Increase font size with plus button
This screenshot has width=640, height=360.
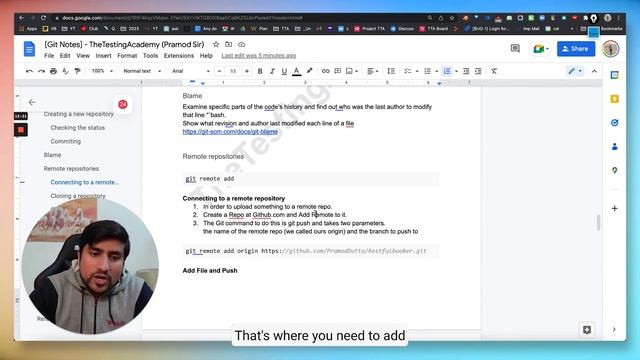tap(247, 71)
